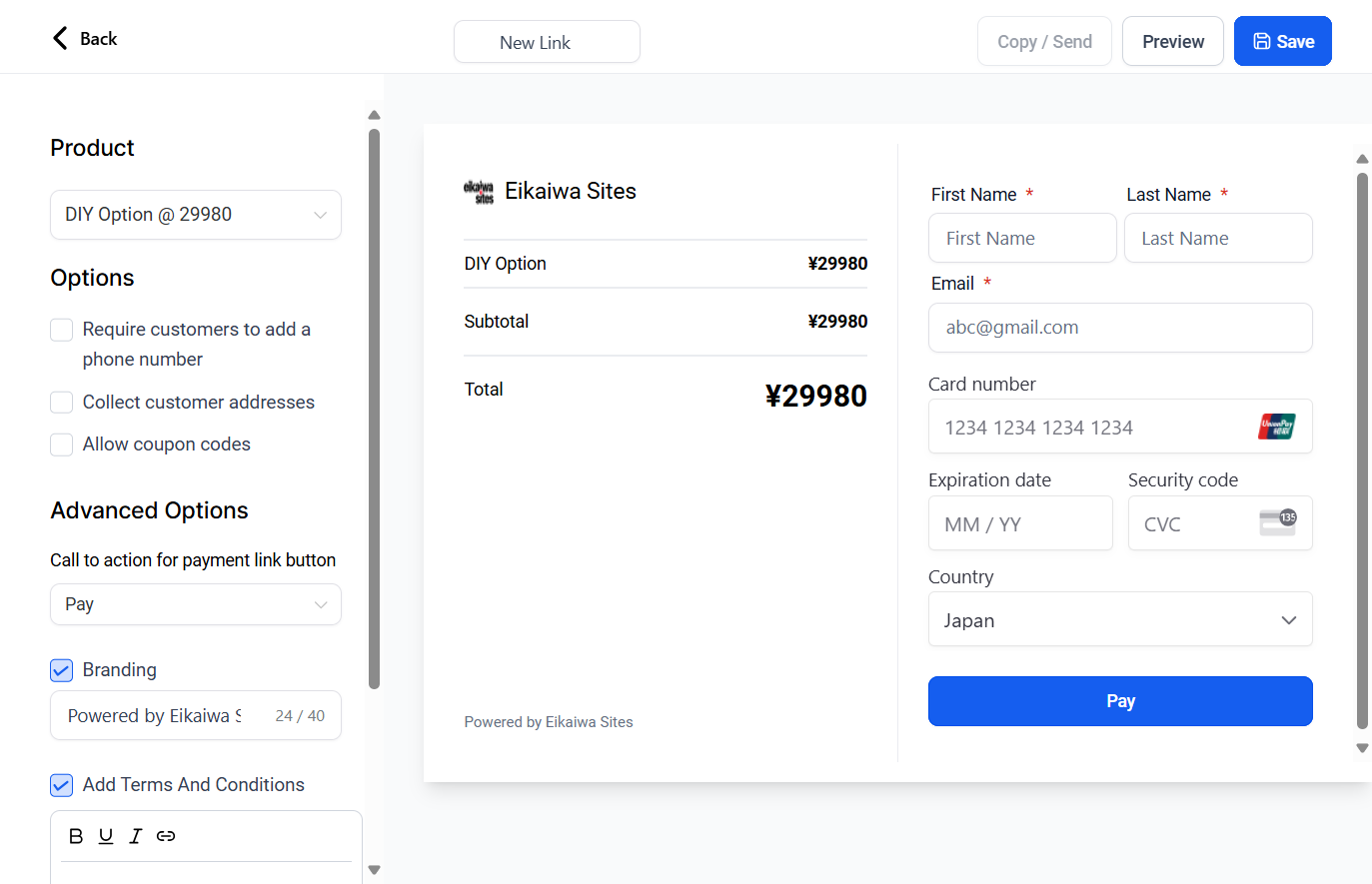Image resolution: width=1372 pixels, height=884 pixels.
Task: Click the Eikaiwa Sites logo
Action: click(x=479, y=192)
